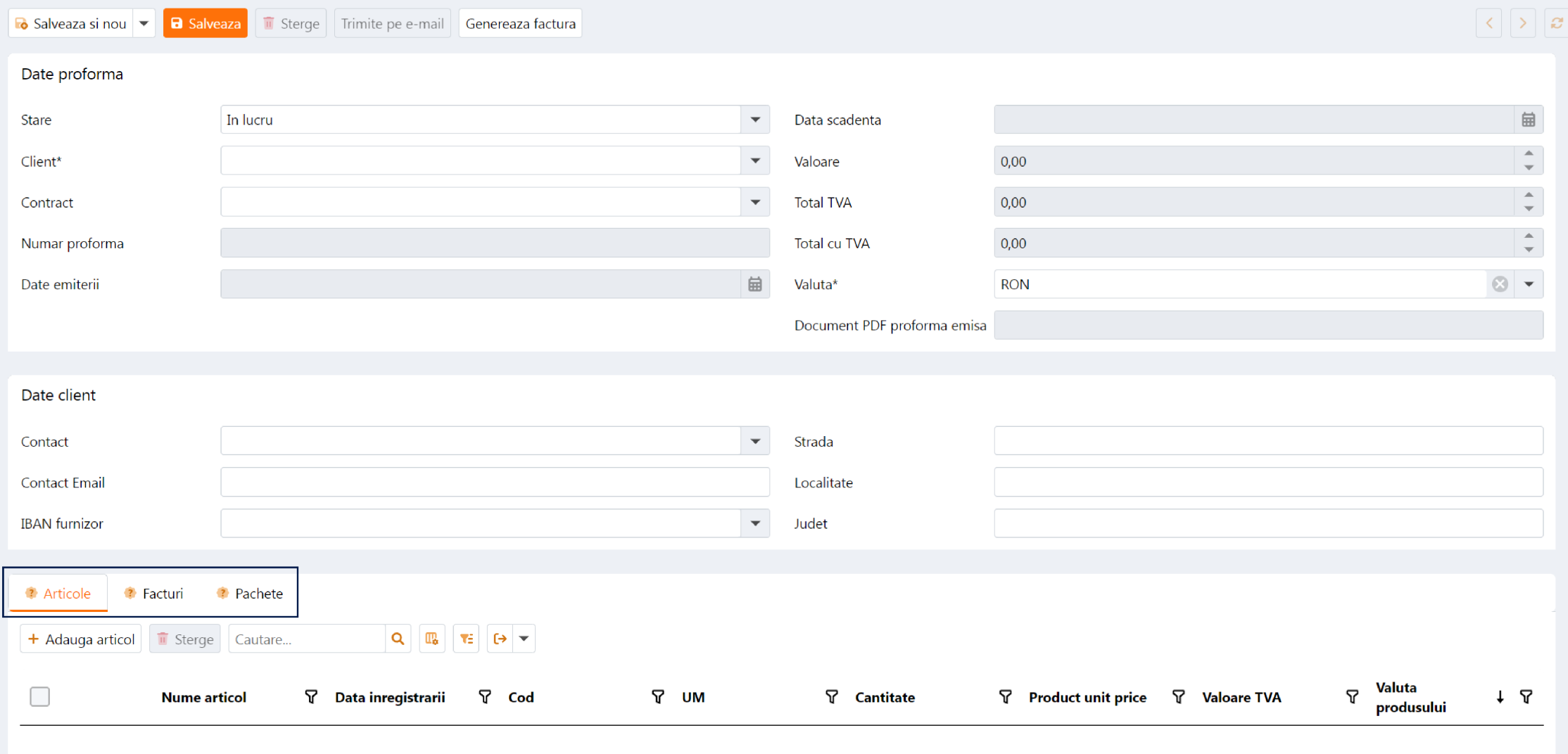
Task: Open the Client dropdown list
Action: [x=754, y=161]
